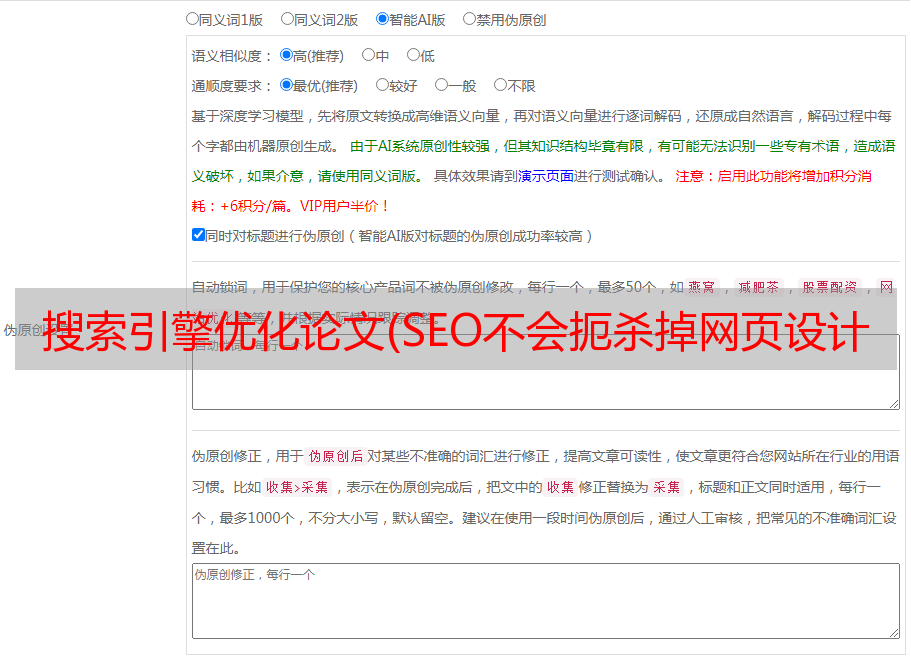The height and width of the screenshot is (658, 911).
Task: Set 语义相似度 to 高(推荐)
Action: click(286, 55)
